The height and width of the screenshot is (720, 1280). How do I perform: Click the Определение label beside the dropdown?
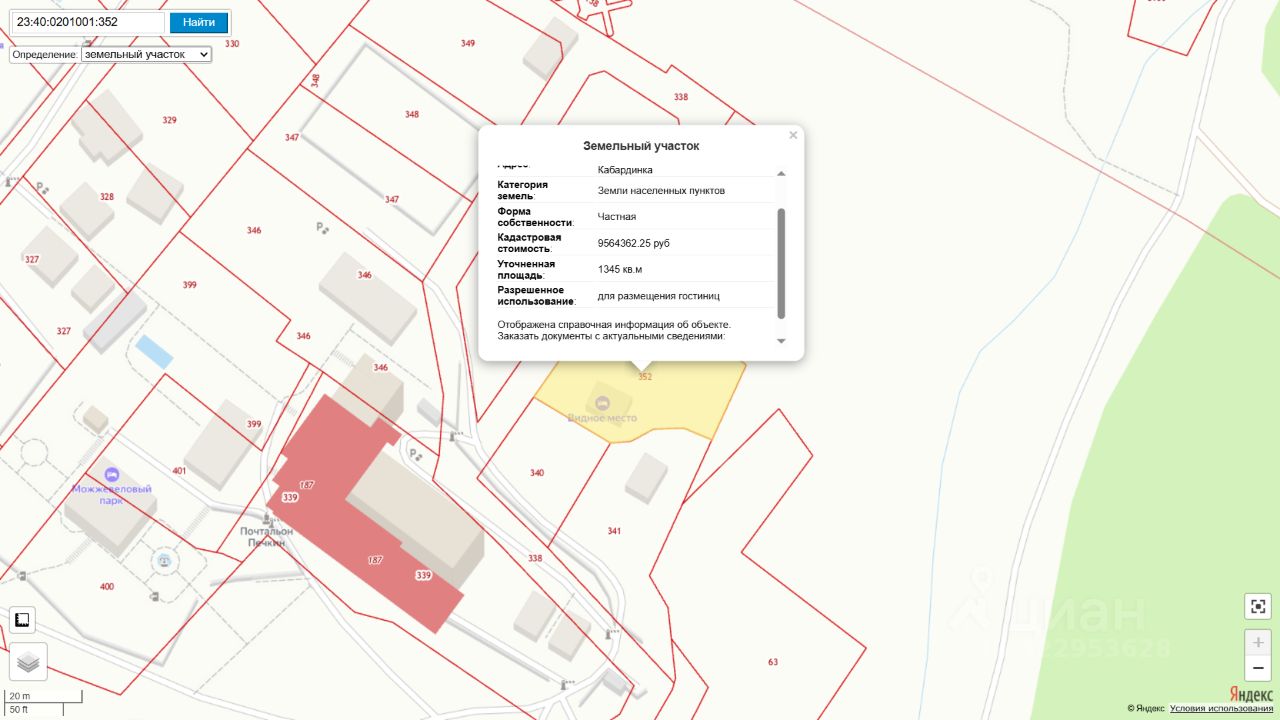tap(45, 54)
